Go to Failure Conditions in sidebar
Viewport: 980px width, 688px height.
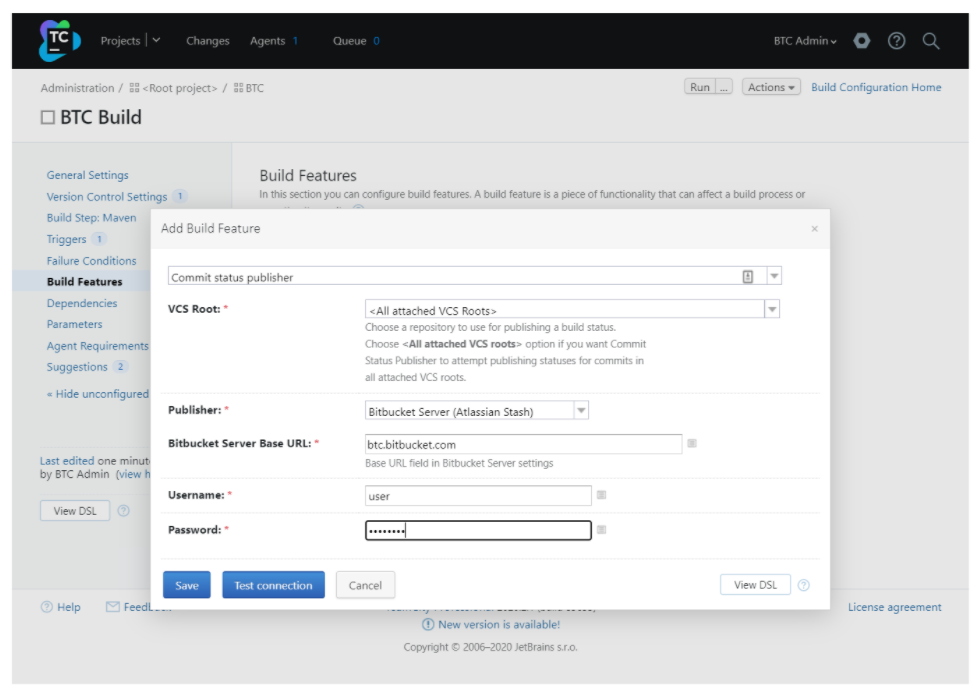tap(91, 261)
